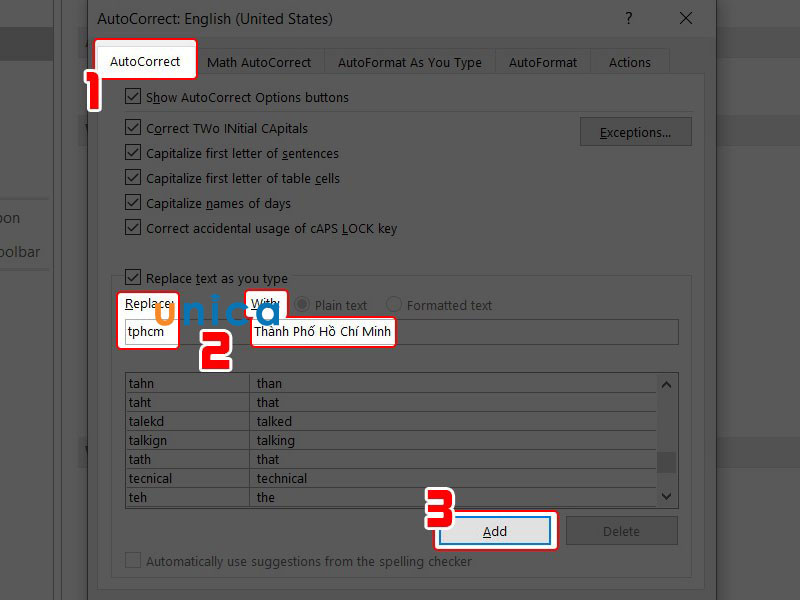The width and height of the screenshot is (800, 600).
Task: Open the AutoFormat As You Type tab
Action: [410, 61]
